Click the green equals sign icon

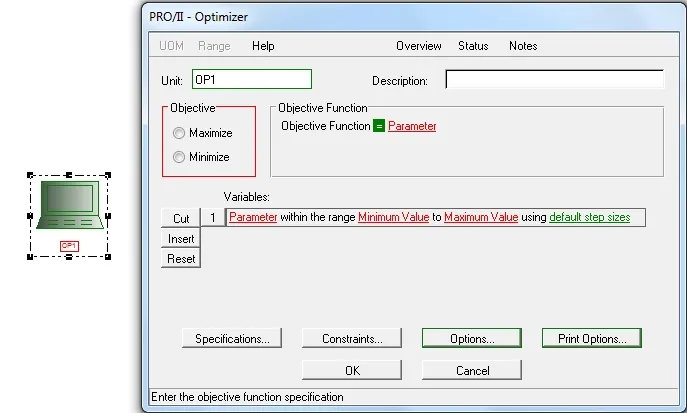click(x=379, y=126)
